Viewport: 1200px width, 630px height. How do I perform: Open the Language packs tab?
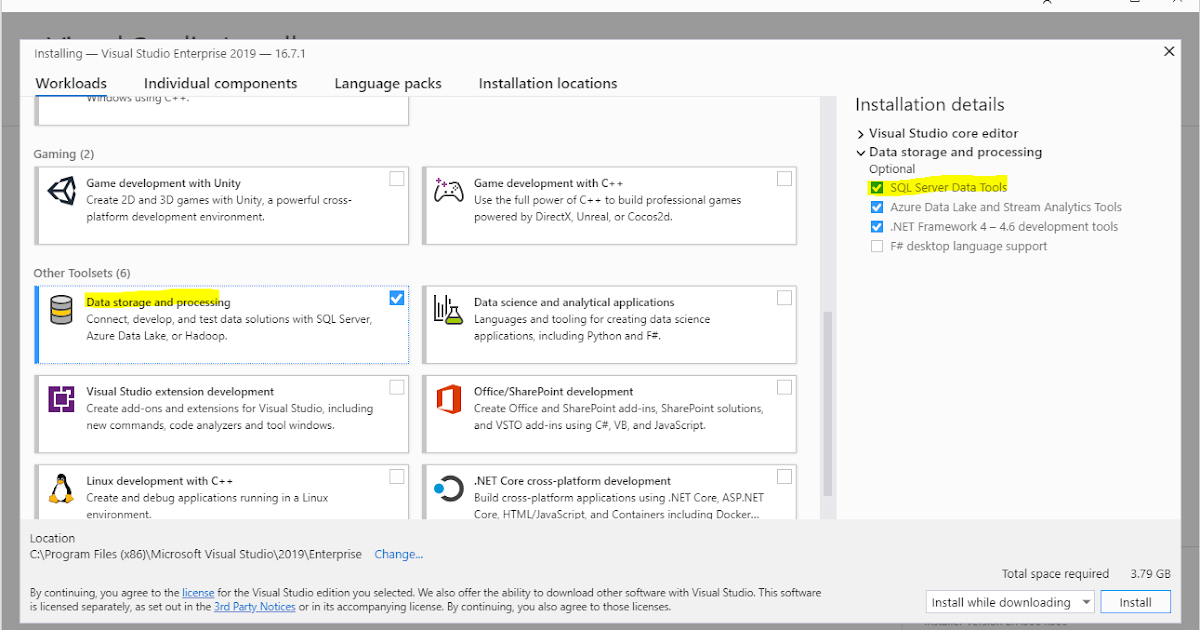388,83
